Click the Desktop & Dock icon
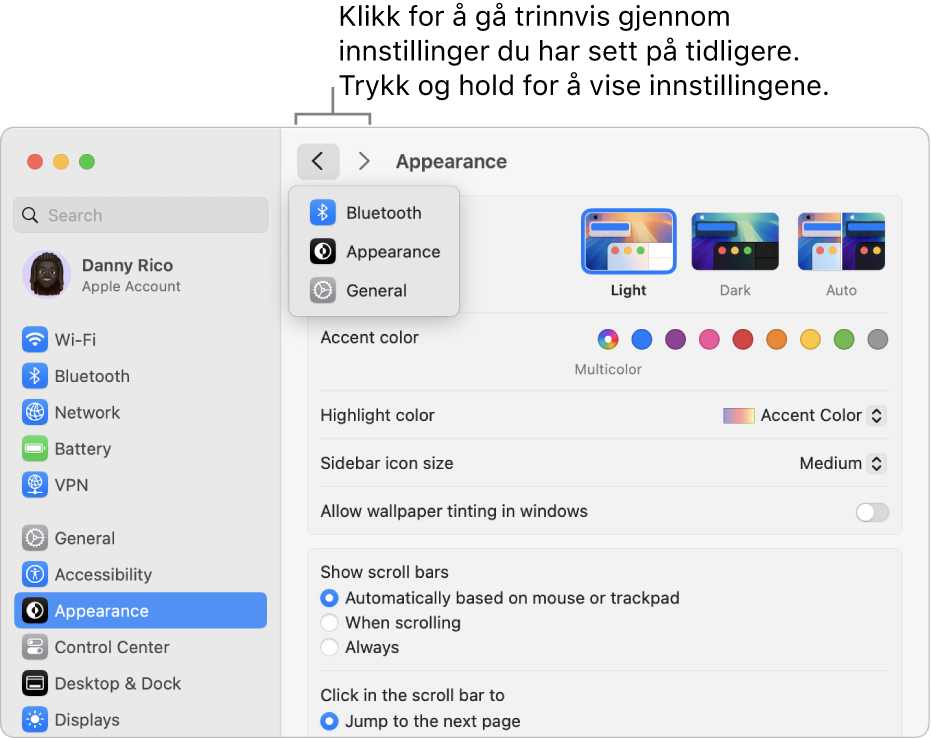The height and width of the screenshot is (739, 931). pyautogui.click(x=35, y=683)
